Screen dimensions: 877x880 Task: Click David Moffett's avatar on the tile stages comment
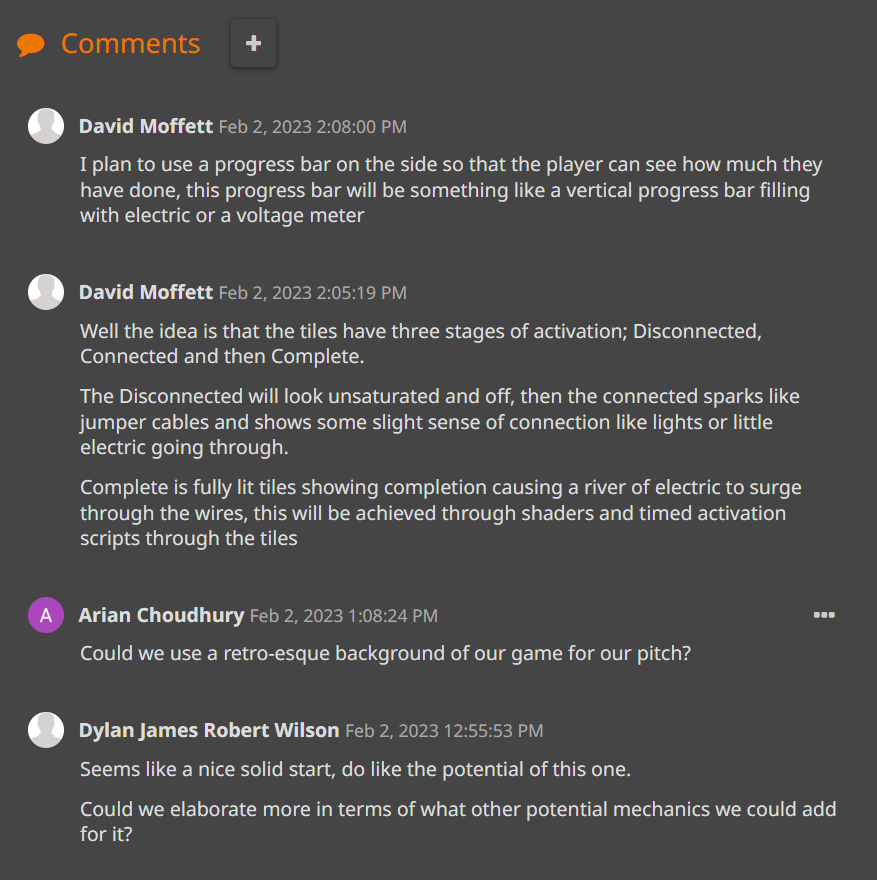(x=46, y=292)
